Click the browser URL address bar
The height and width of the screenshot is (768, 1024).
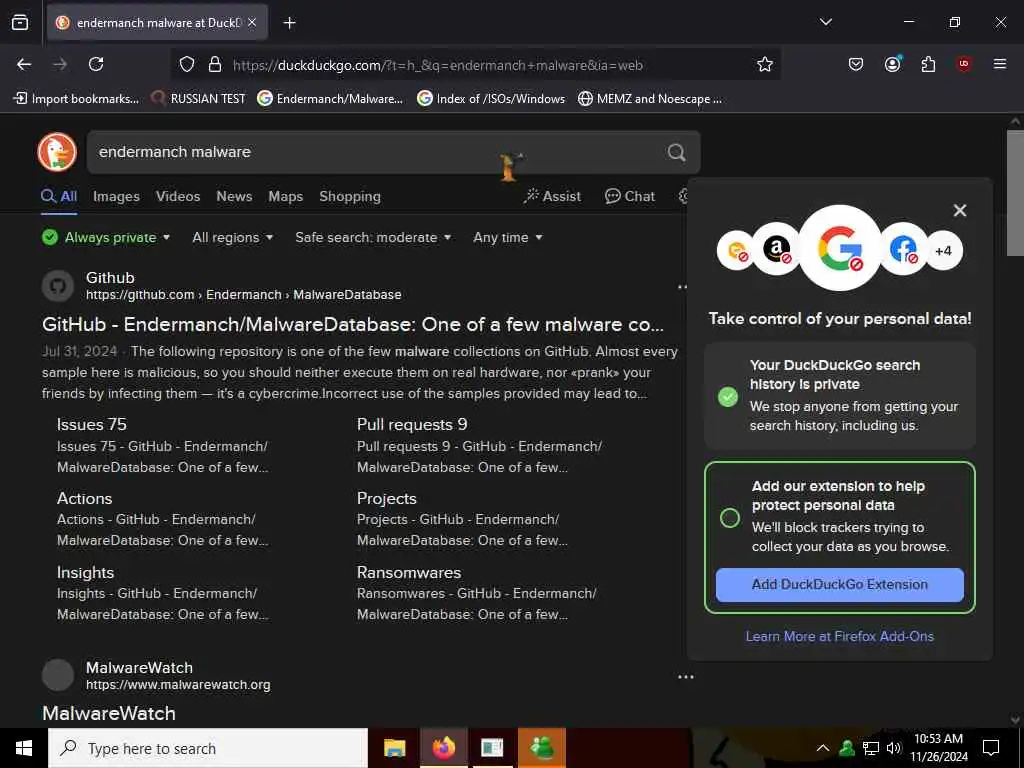pyautogui.click(x=476, y=65)
